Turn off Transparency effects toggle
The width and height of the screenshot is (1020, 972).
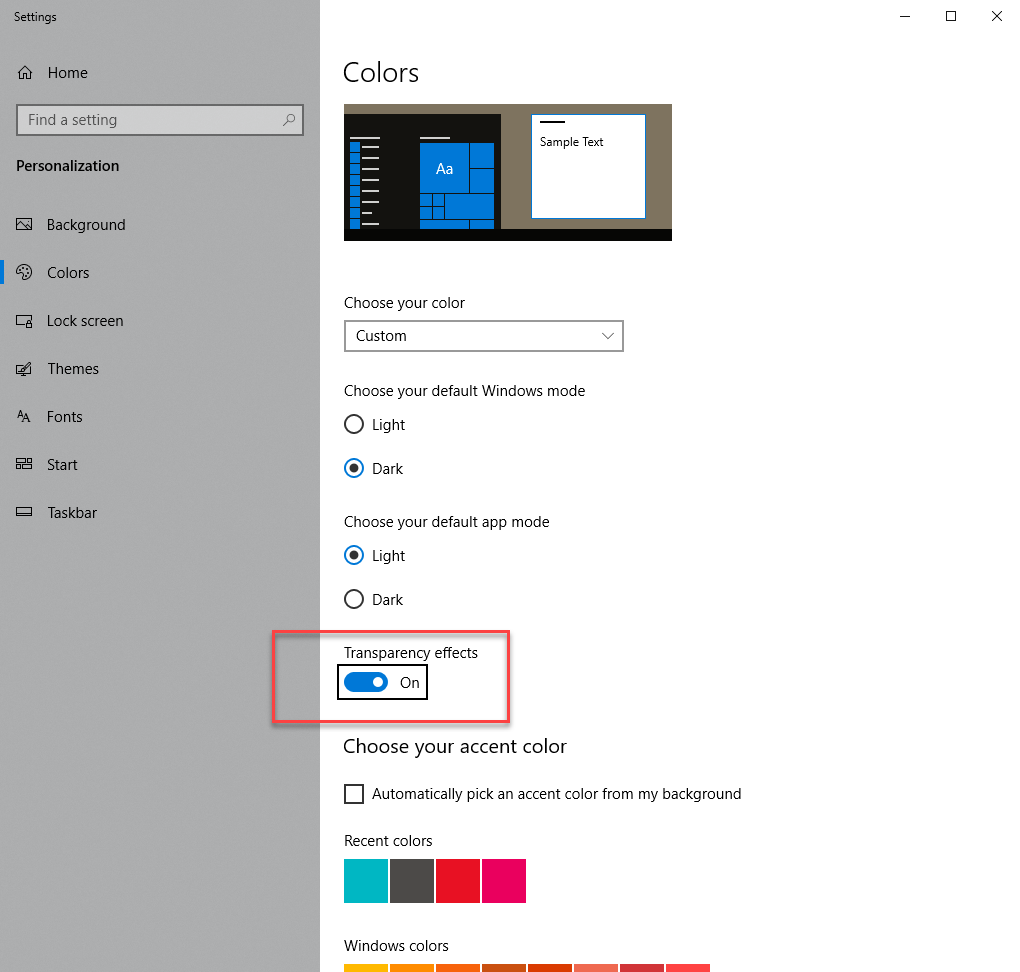point(366,682)
